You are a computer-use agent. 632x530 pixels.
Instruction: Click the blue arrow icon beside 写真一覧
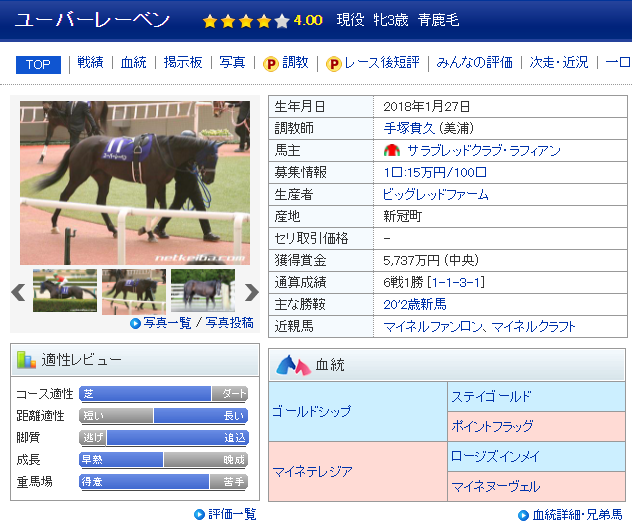pyautogui.click(x=135, y=323)
